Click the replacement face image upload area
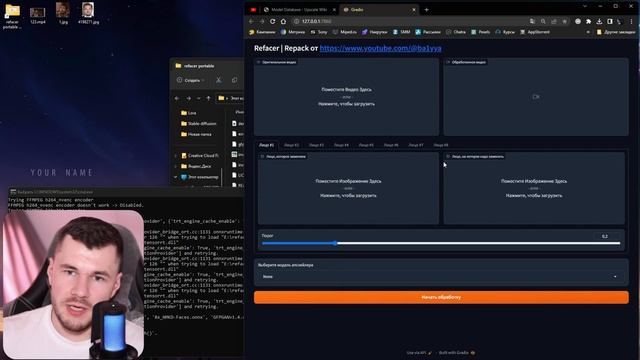640x360 pixels. point(534,188)
